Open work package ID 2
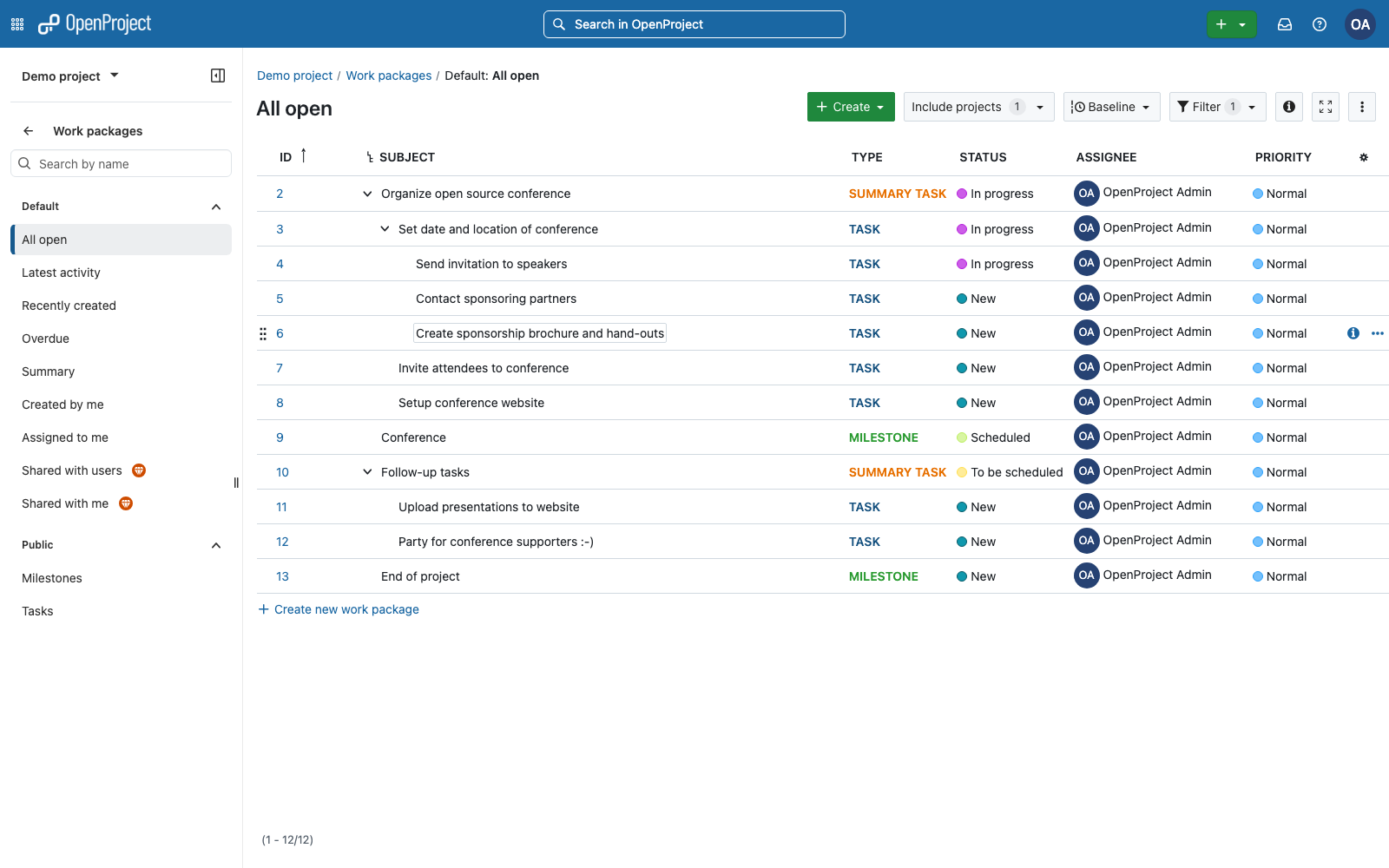Image resolution: width=1389 pixels, height=868 pixels. tap(280, 194)
